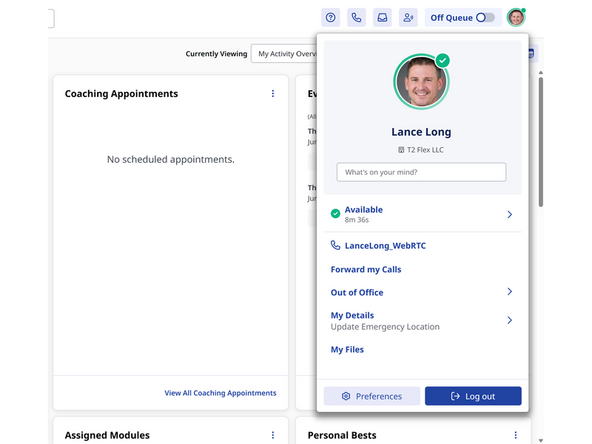Follow View All Coaching Appointments link
The image size is (592, 444).
pyautogui.click(x=220, y=393)
